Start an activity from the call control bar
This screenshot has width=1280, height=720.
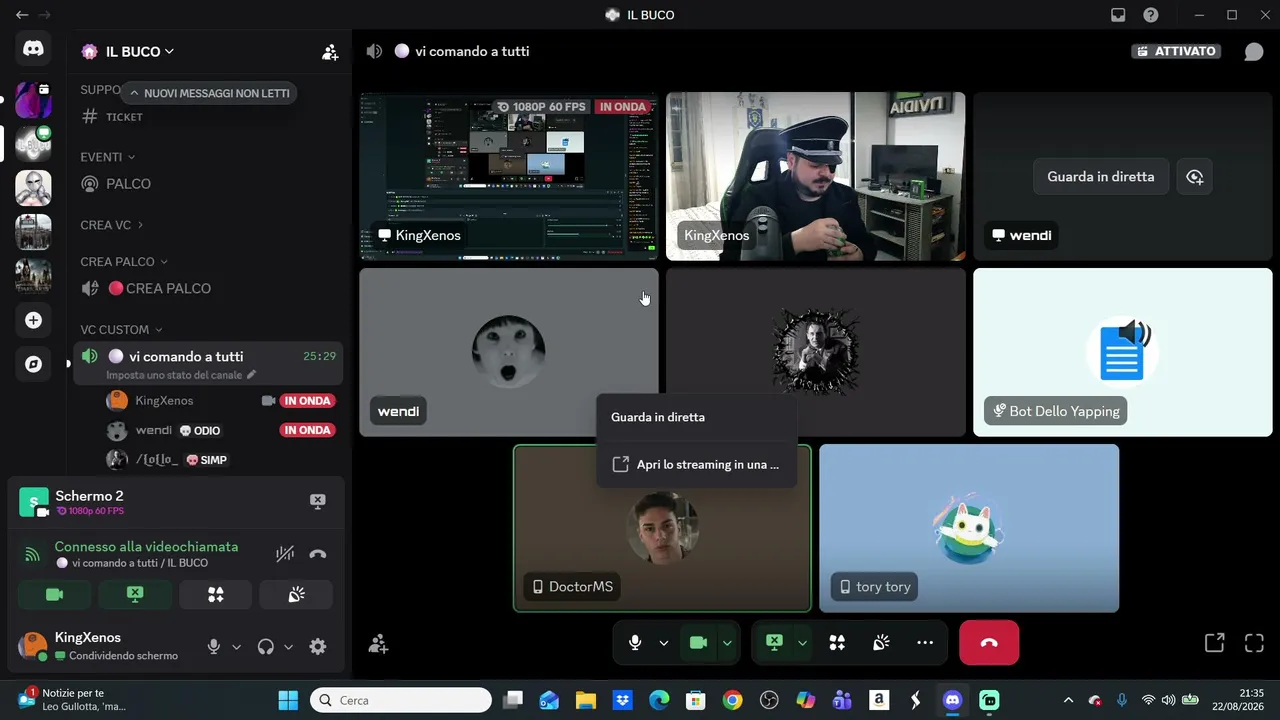[837, 643]
